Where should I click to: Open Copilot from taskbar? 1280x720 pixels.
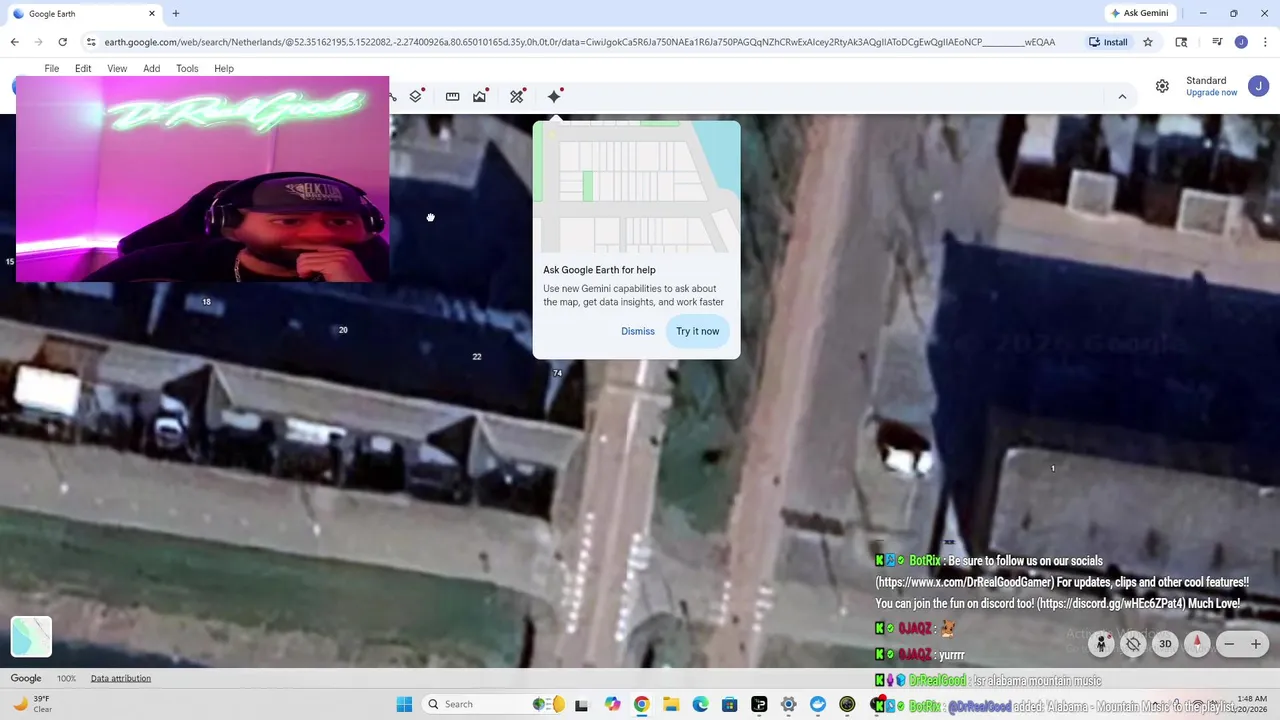[x=612, y=704]
